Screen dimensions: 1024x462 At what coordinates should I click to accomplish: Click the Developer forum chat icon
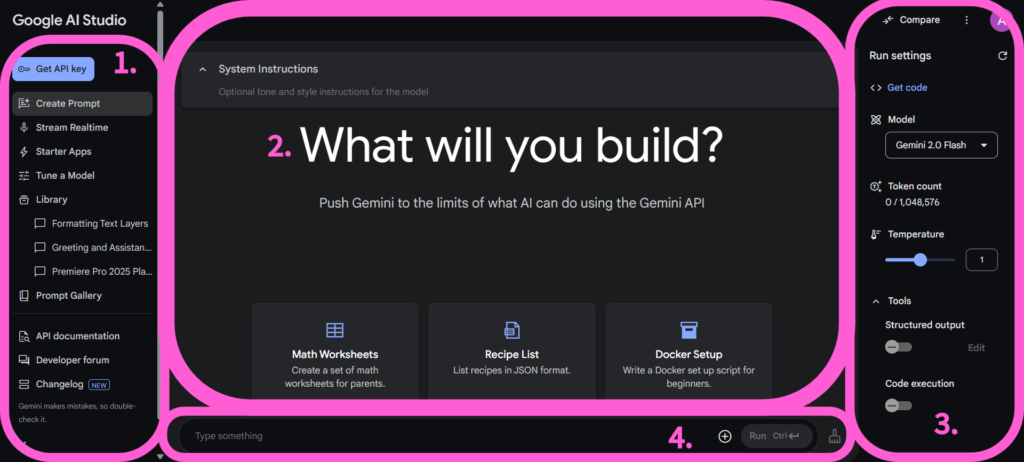tap(24, 360)
